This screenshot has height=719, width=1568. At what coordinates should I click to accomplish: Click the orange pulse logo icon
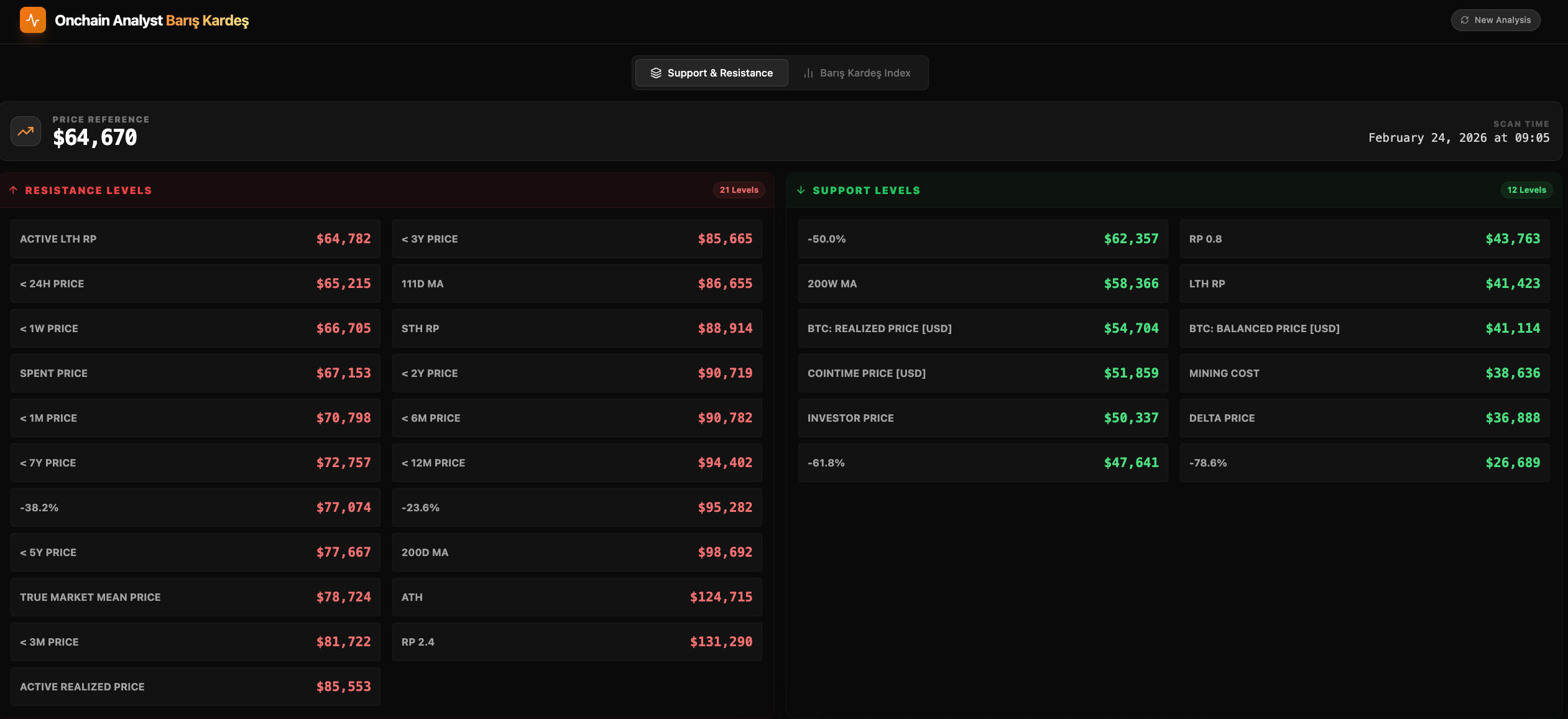point(32,20)
